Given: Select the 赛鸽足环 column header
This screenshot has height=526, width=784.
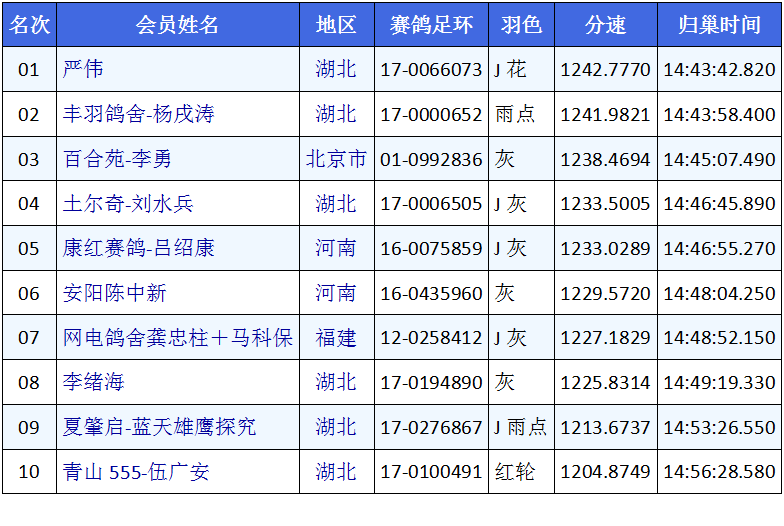Looking at the screenshot, I should 431,25.
